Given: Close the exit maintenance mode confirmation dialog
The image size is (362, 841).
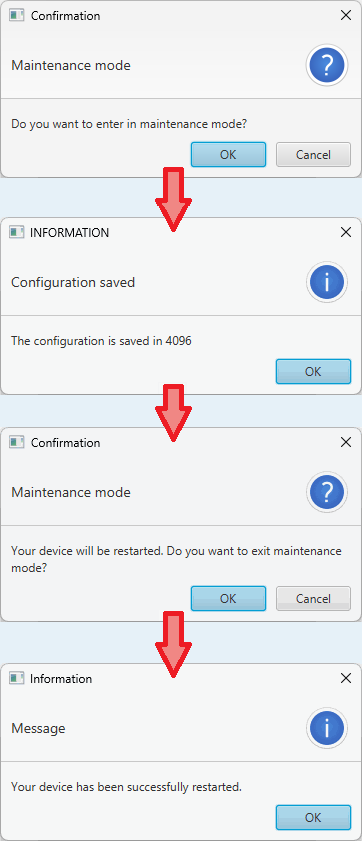Looking at the screenshot, I should 346,442.
